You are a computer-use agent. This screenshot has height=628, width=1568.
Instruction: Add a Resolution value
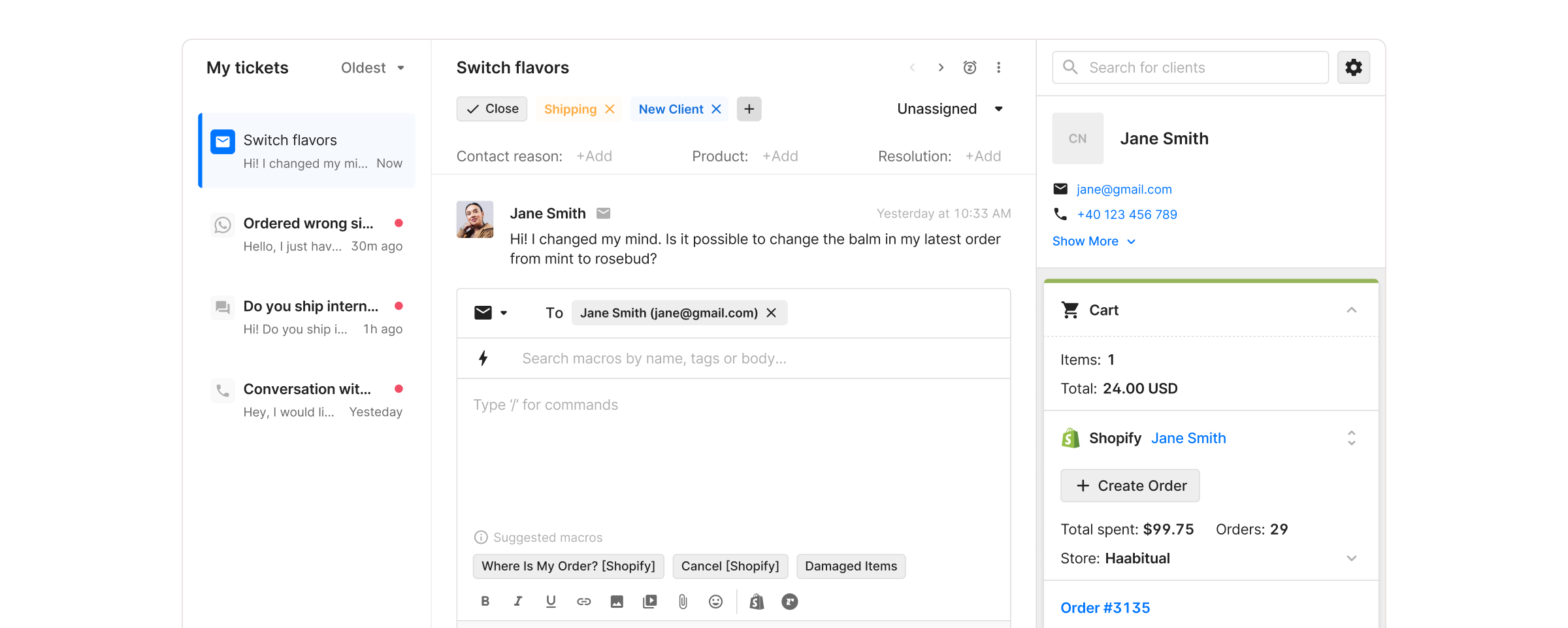(x=983, y=156)
